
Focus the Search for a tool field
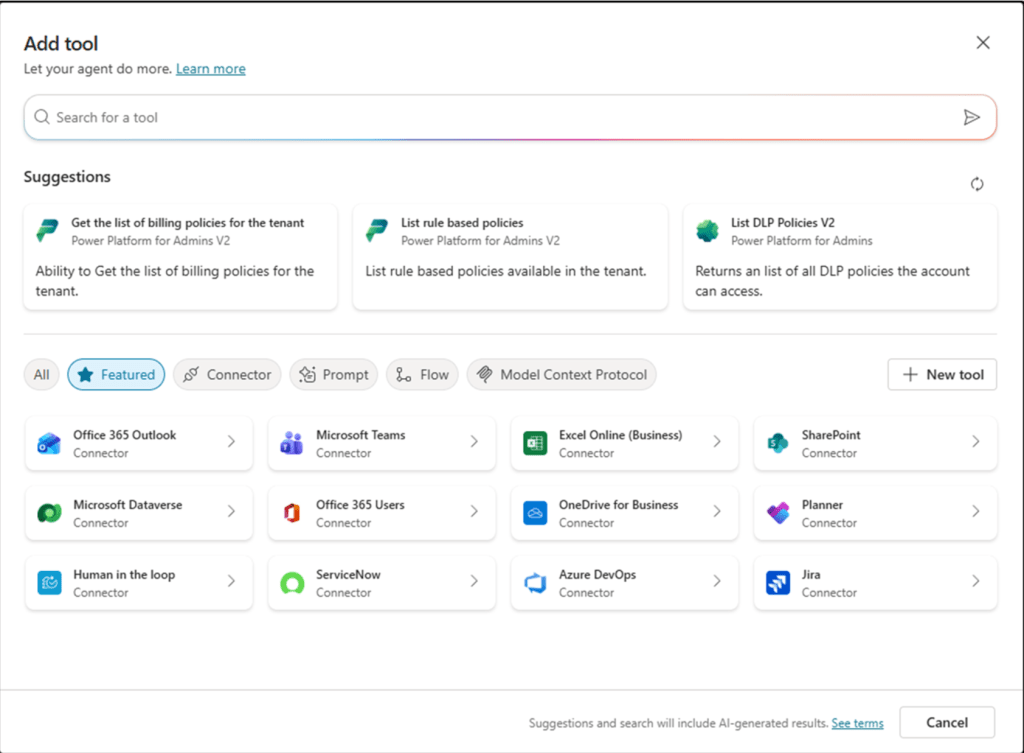tap(500, 117)
